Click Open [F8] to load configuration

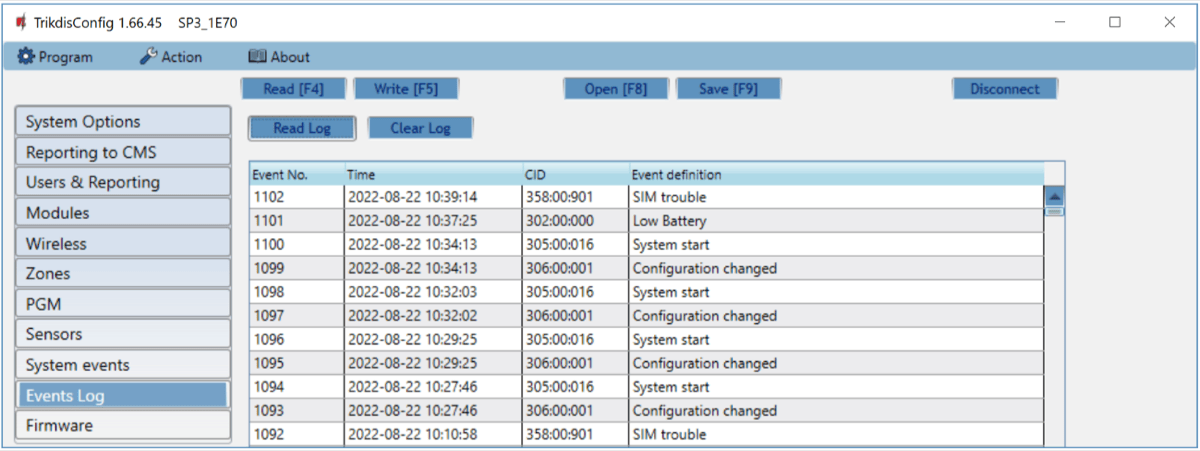click(x=615, y=89)
